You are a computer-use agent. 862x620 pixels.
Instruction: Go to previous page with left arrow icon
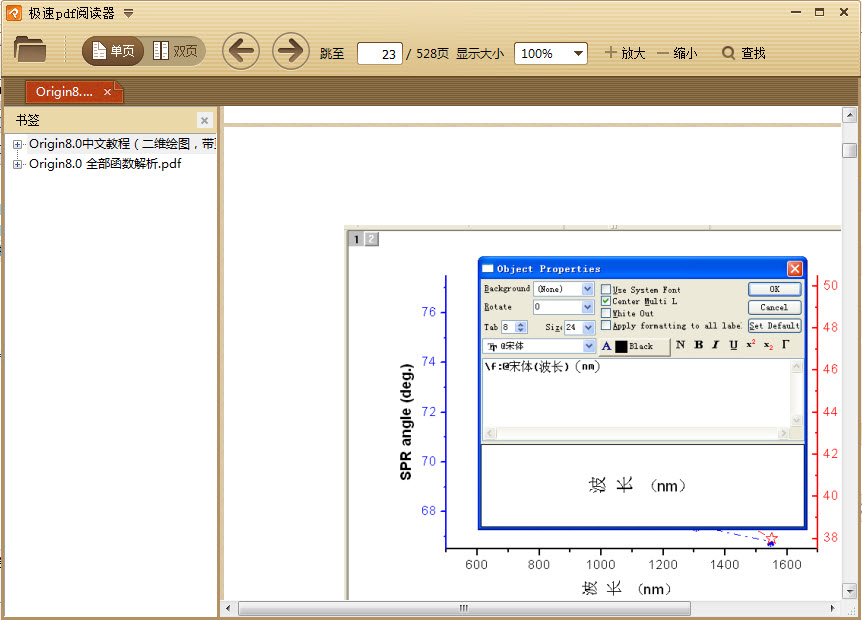[240, 51]
